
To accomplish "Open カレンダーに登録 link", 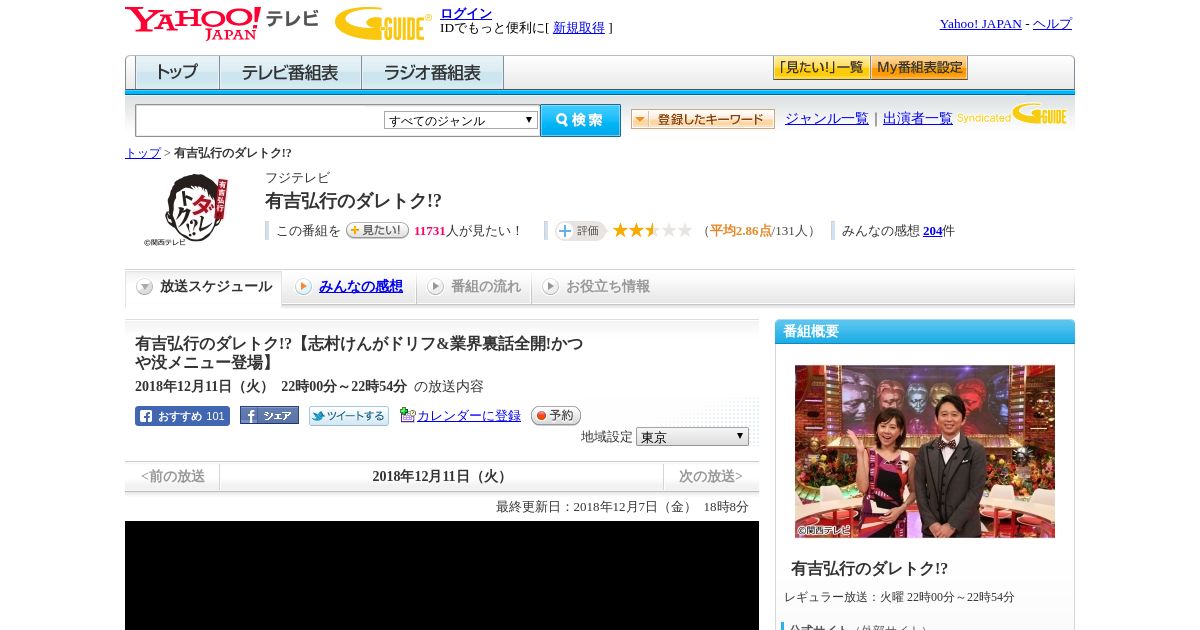I will (468, 416).
